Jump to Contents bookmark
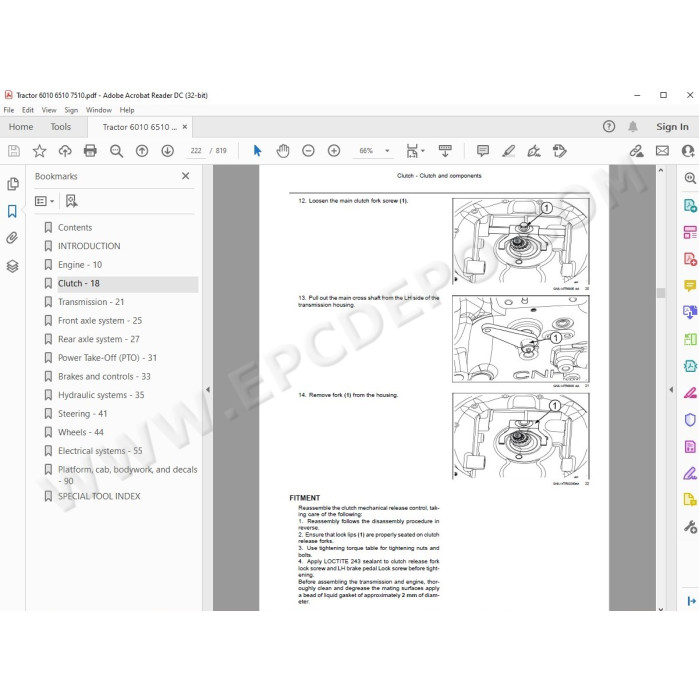The height and width of the screenshot is (700, 700). [75, 228]
